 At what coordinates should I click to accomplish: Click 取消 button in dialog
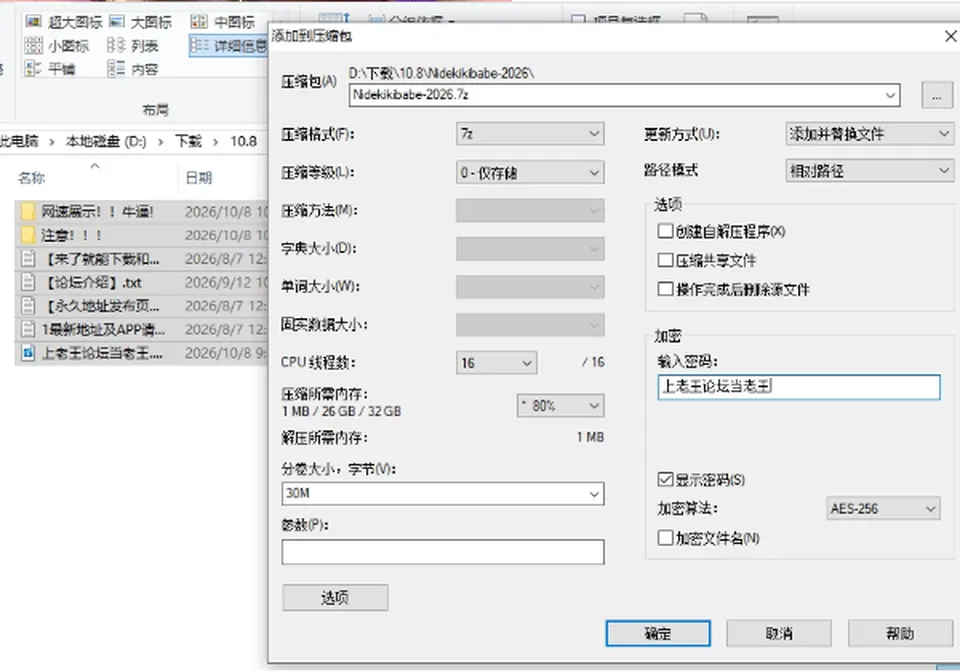point(779,633)
